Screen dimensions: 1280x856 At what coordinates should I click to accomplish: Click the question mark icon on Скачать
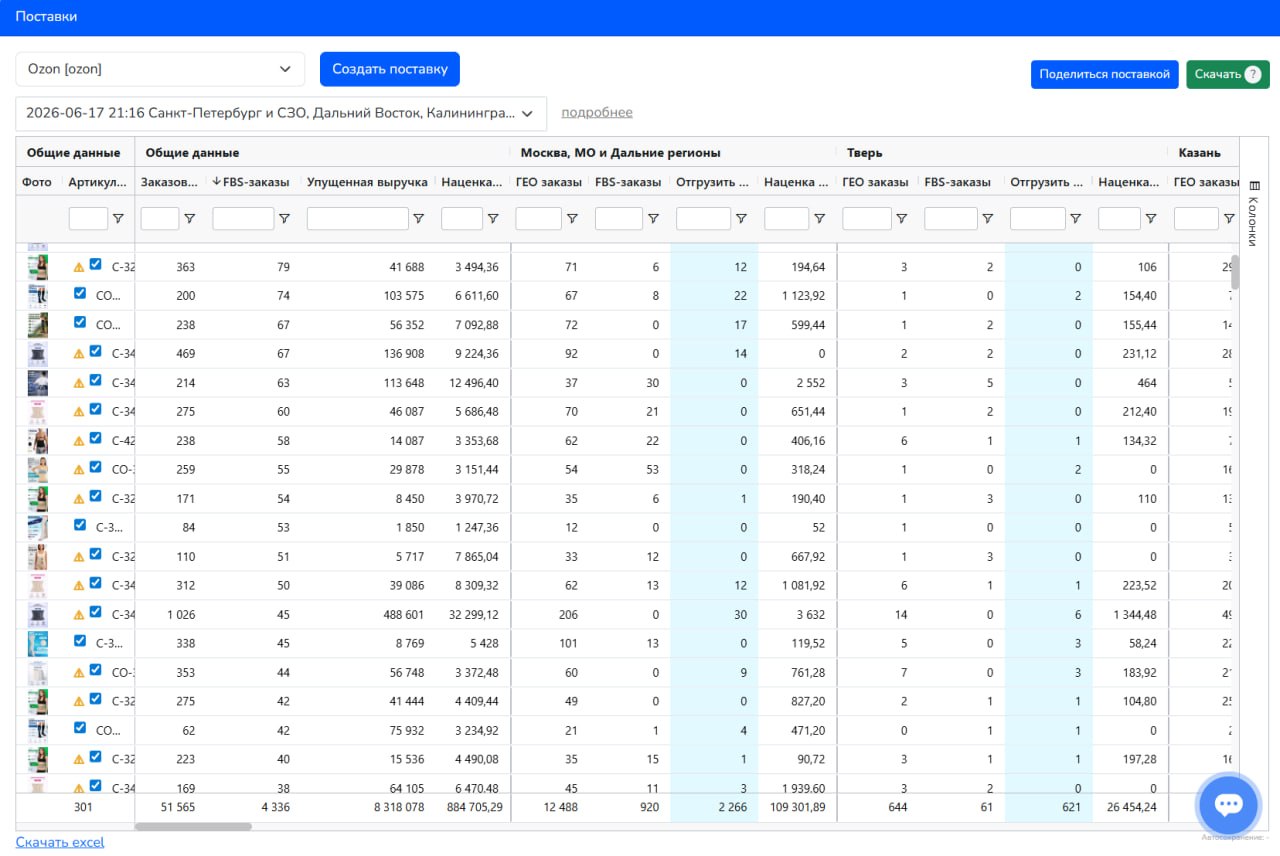tap(1253, 74)
